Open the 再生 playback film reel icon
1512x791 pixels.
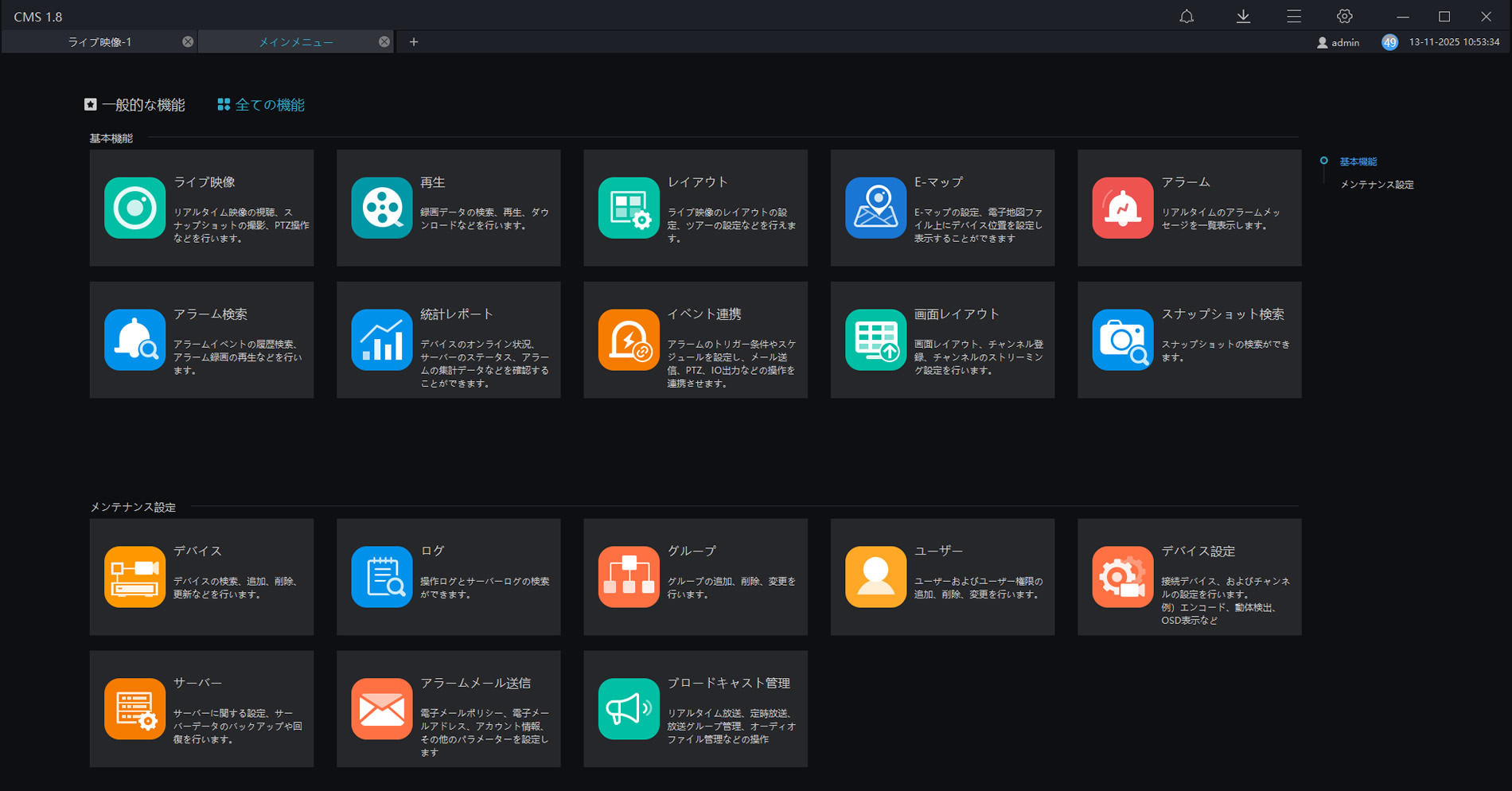click(x=381, y=208)
